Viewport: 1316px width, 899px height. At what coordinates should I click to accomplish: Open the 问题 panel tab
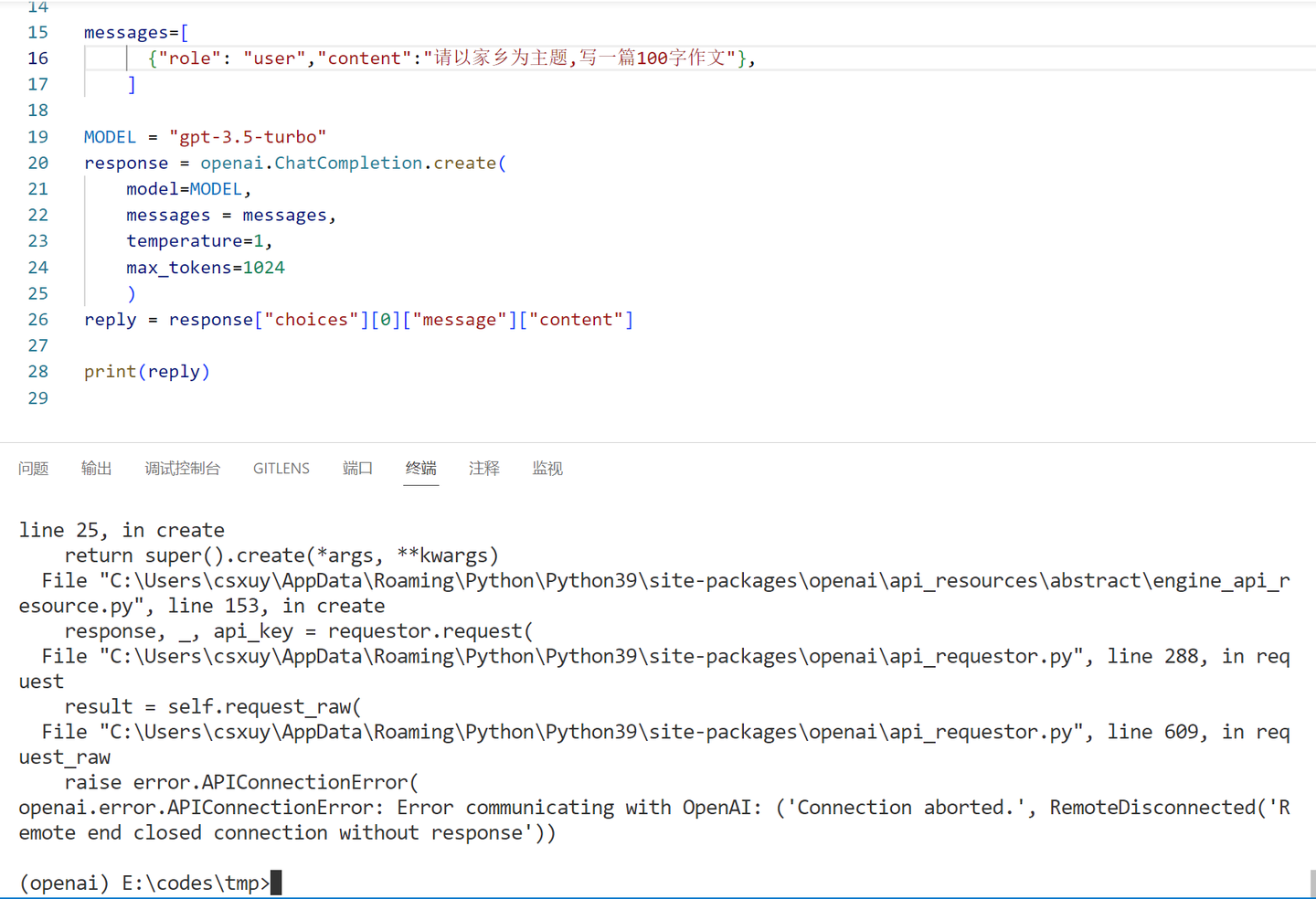pyautogui.click(x=34, y=469)
